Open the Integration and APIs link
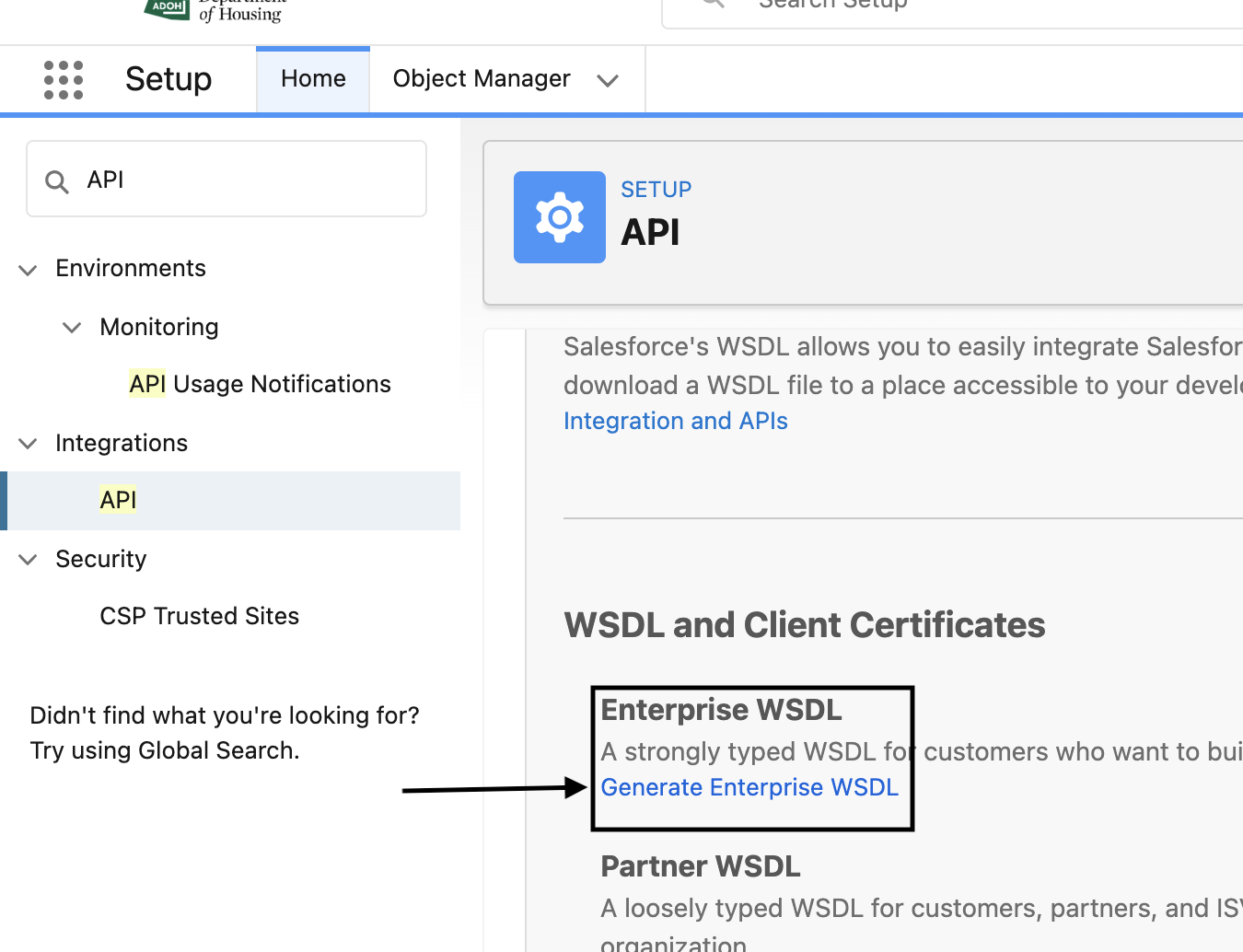The image size is (1243, 952). pyautogui.click(x=676, y=421)
